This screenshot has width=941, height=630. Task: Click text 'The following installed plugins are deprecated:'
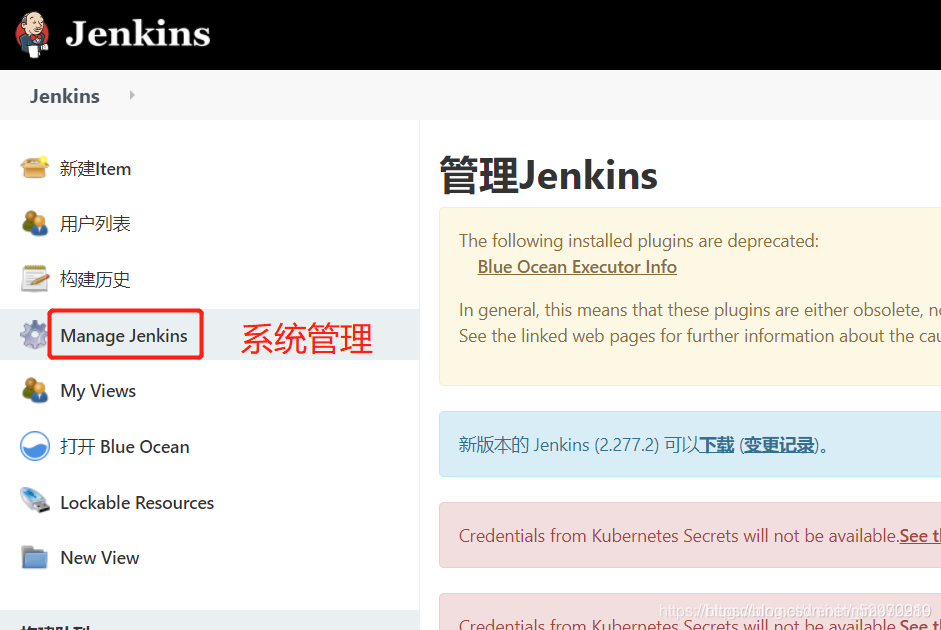click(639, 241)
